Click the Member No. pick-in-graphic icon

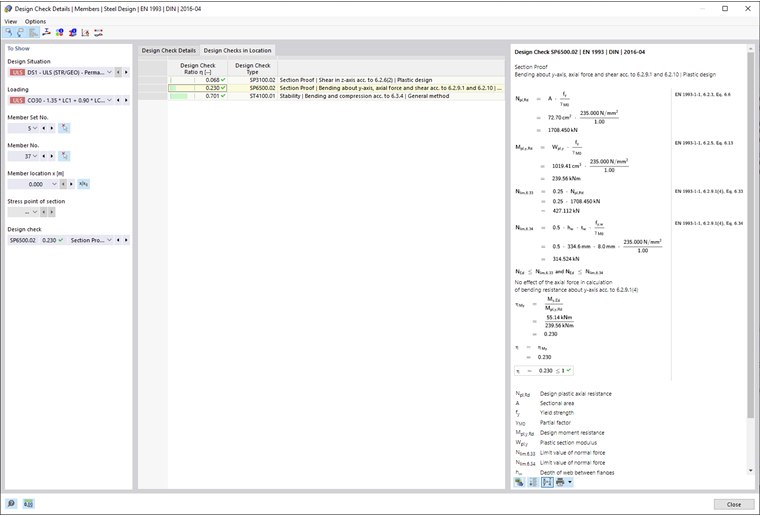(64, 156)
